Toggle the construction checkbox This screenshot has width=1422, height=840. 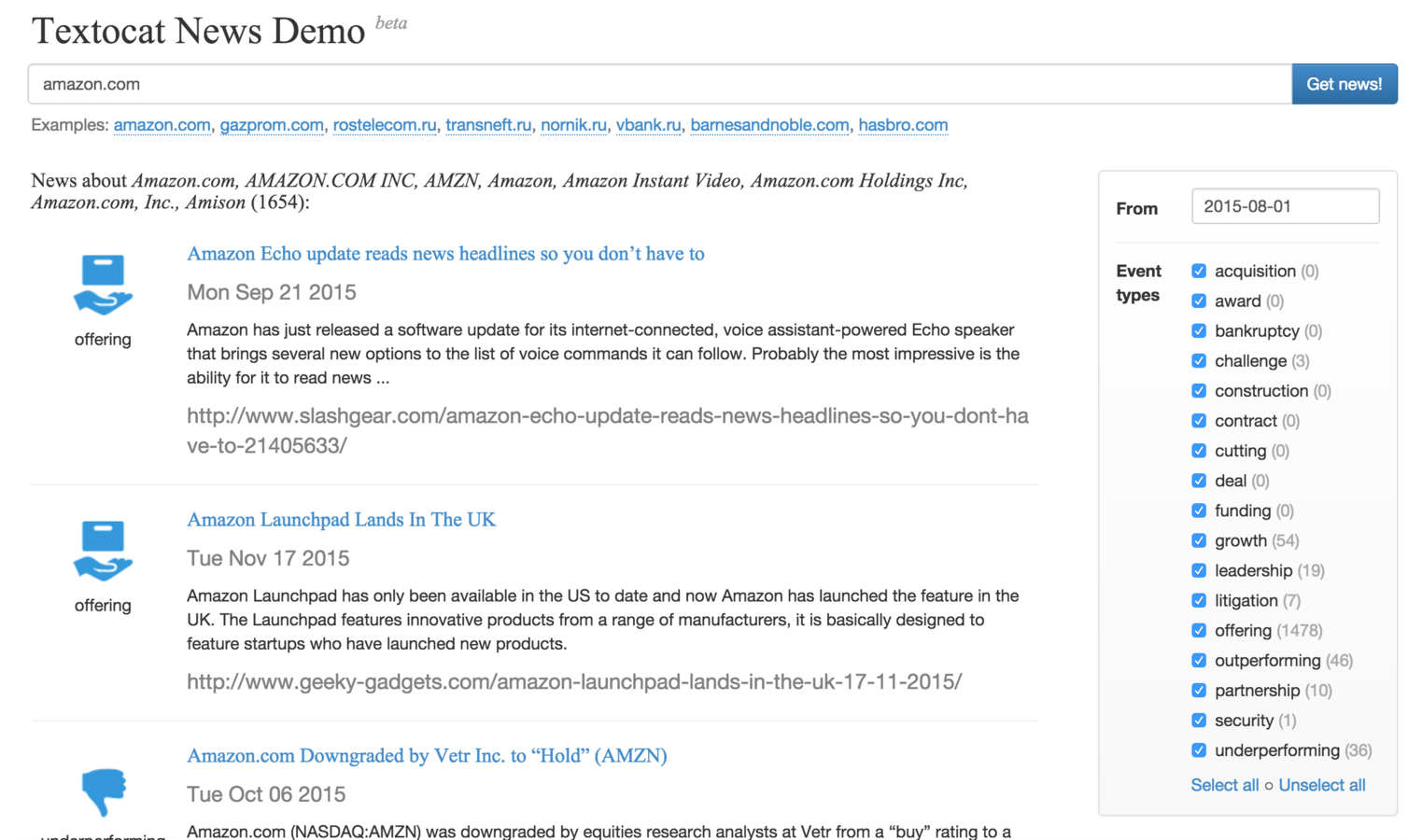tap(1199, 390)
